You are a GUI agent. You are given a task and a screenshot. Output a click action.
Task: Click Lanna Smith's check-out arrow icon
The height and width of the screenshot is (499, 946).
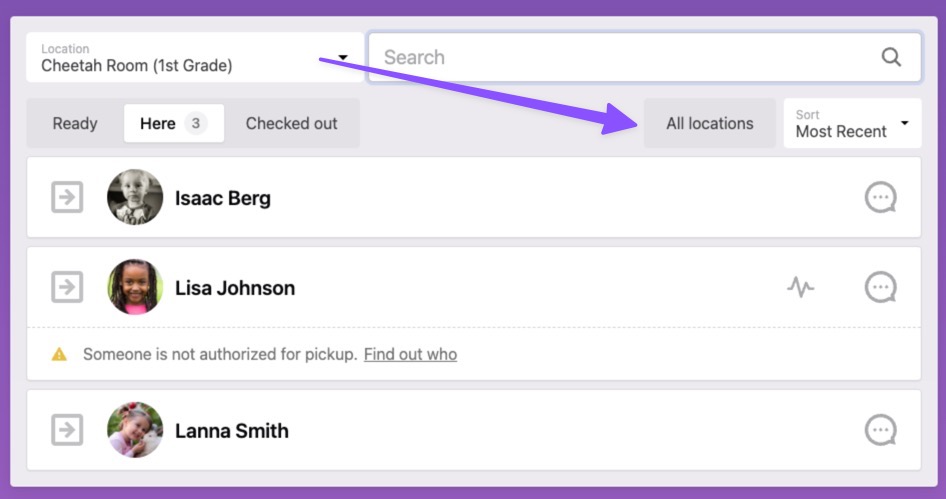click(67, 430)
